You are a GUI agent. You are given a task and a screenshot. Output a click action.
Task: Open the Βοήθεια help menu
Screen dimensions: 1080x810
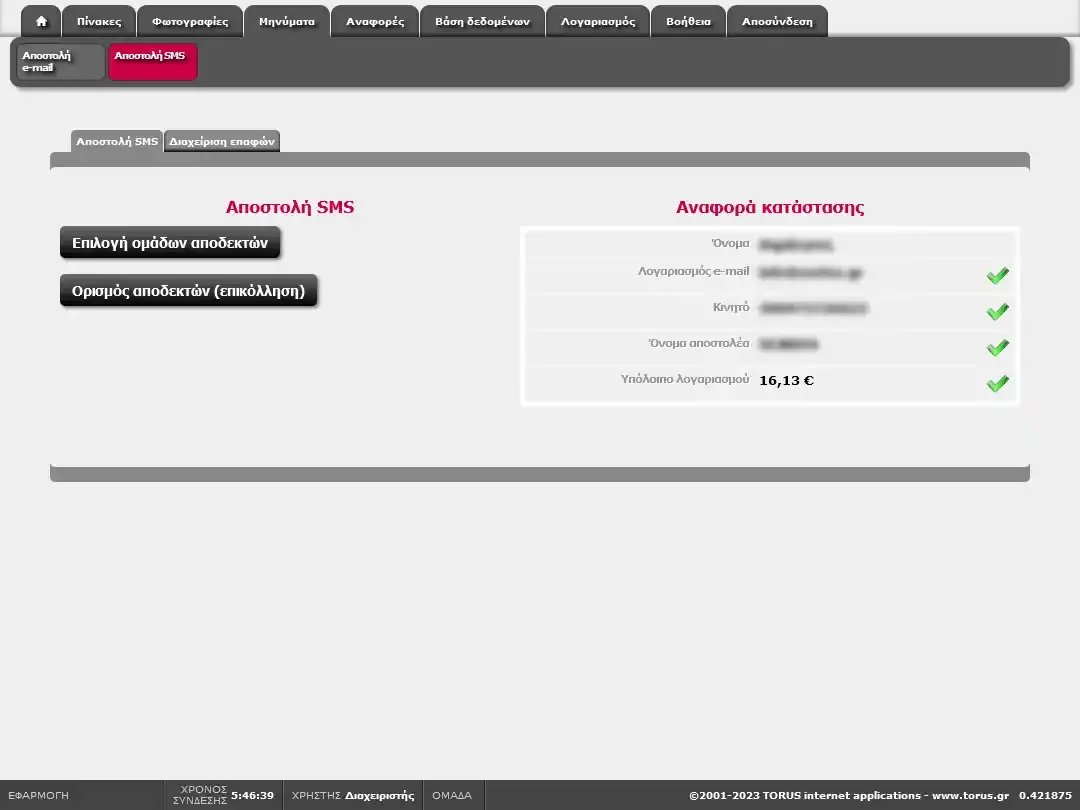tap(688, 21)
